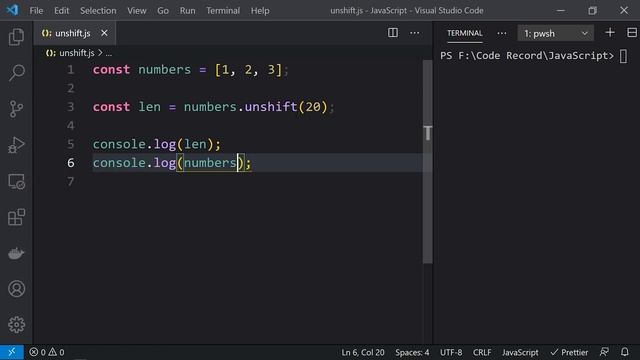Open editor More Actions ellipsis

coord(414,33)
